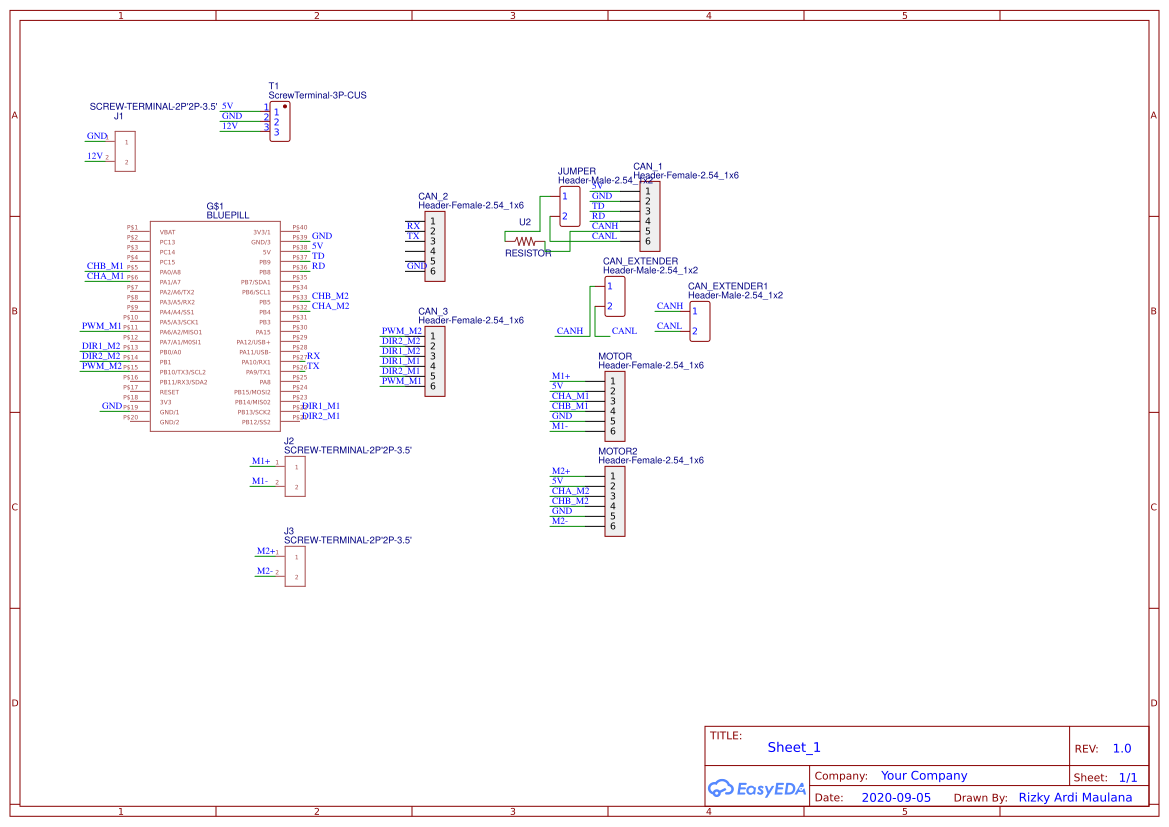Select screw terminal J3

coord(294,565)
